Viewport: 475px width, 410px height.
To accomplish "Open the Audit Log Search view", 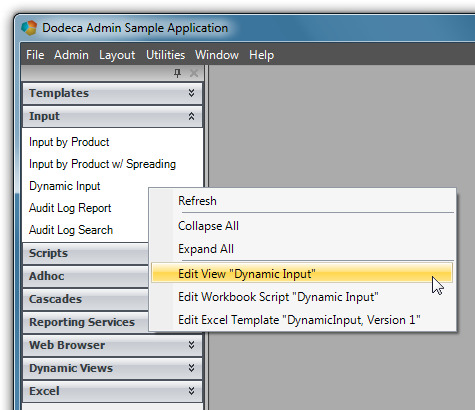I will 71,230.
